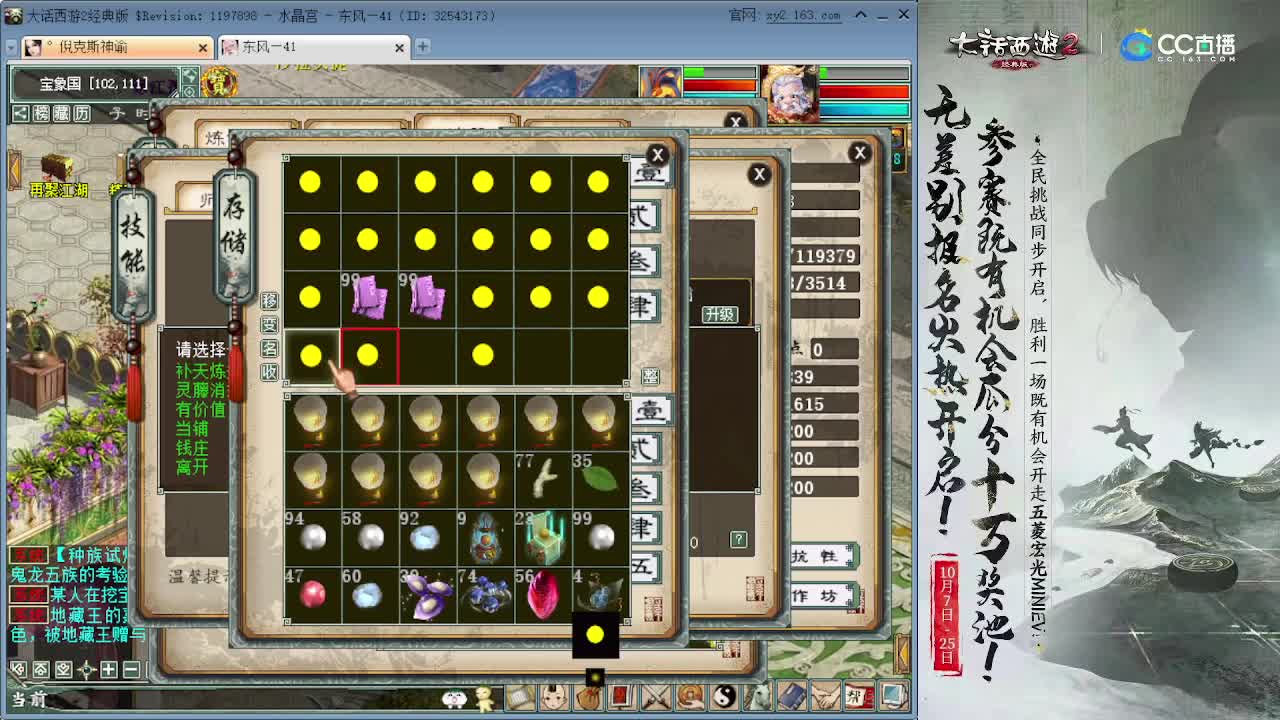Click the official site link xy2.163.com
This screenshot has height=720, width=1280.
coord(803,15)
